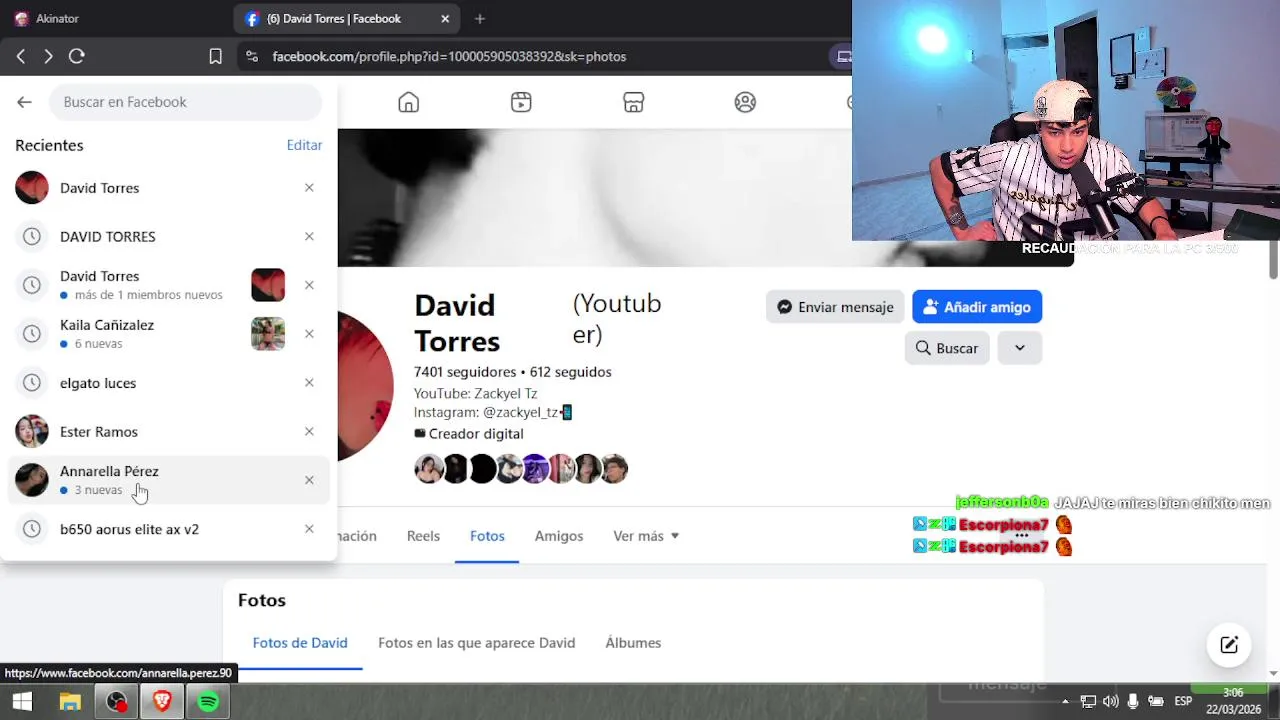The image size is (1280, 720).
Task: Open the 612 seguidos link
Action: (x=571, y=372)
